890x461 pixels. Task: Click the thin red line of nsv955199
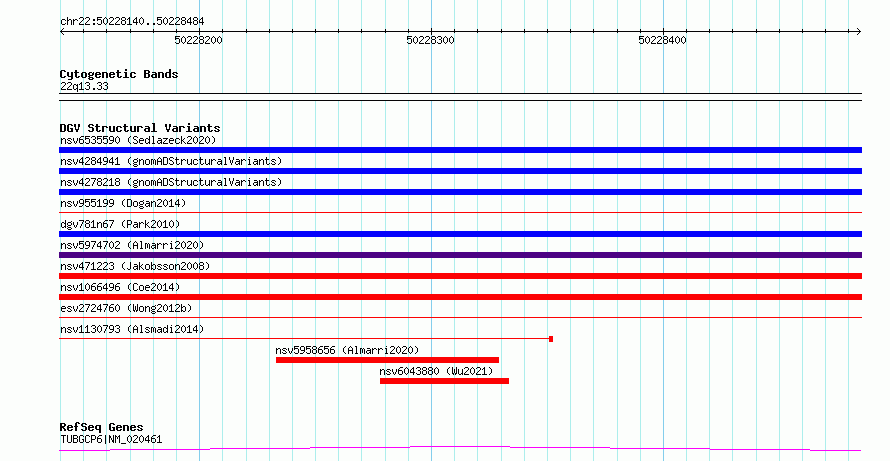tap(460, 212)
